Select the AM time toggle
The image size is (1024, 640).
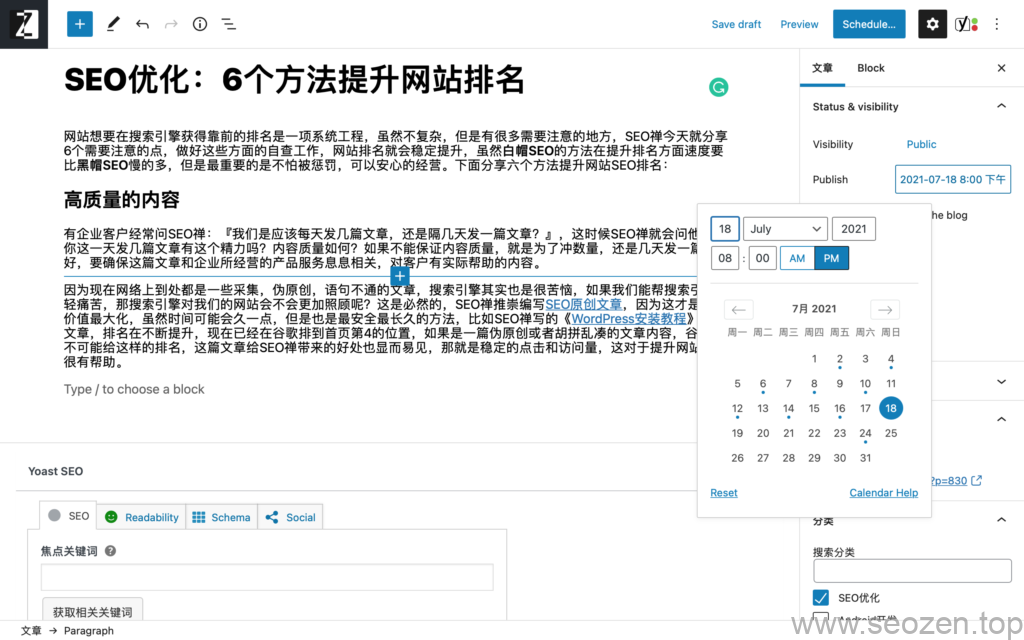[x=797, y=258]
